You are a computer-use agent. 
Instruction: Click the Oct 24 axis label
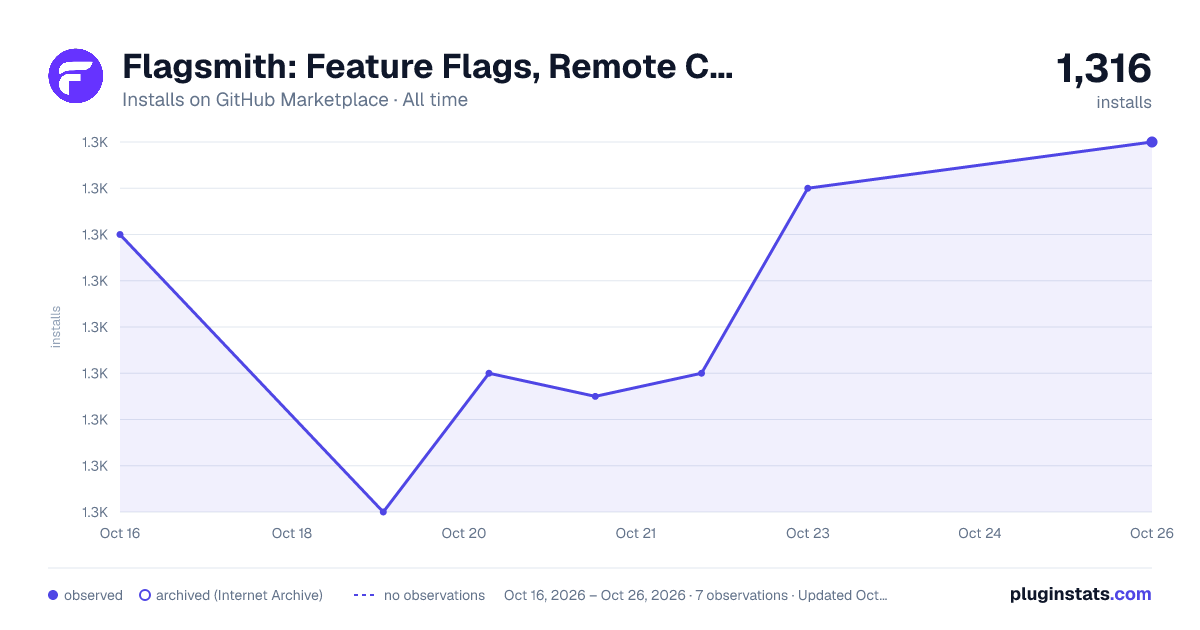(980, 533)
